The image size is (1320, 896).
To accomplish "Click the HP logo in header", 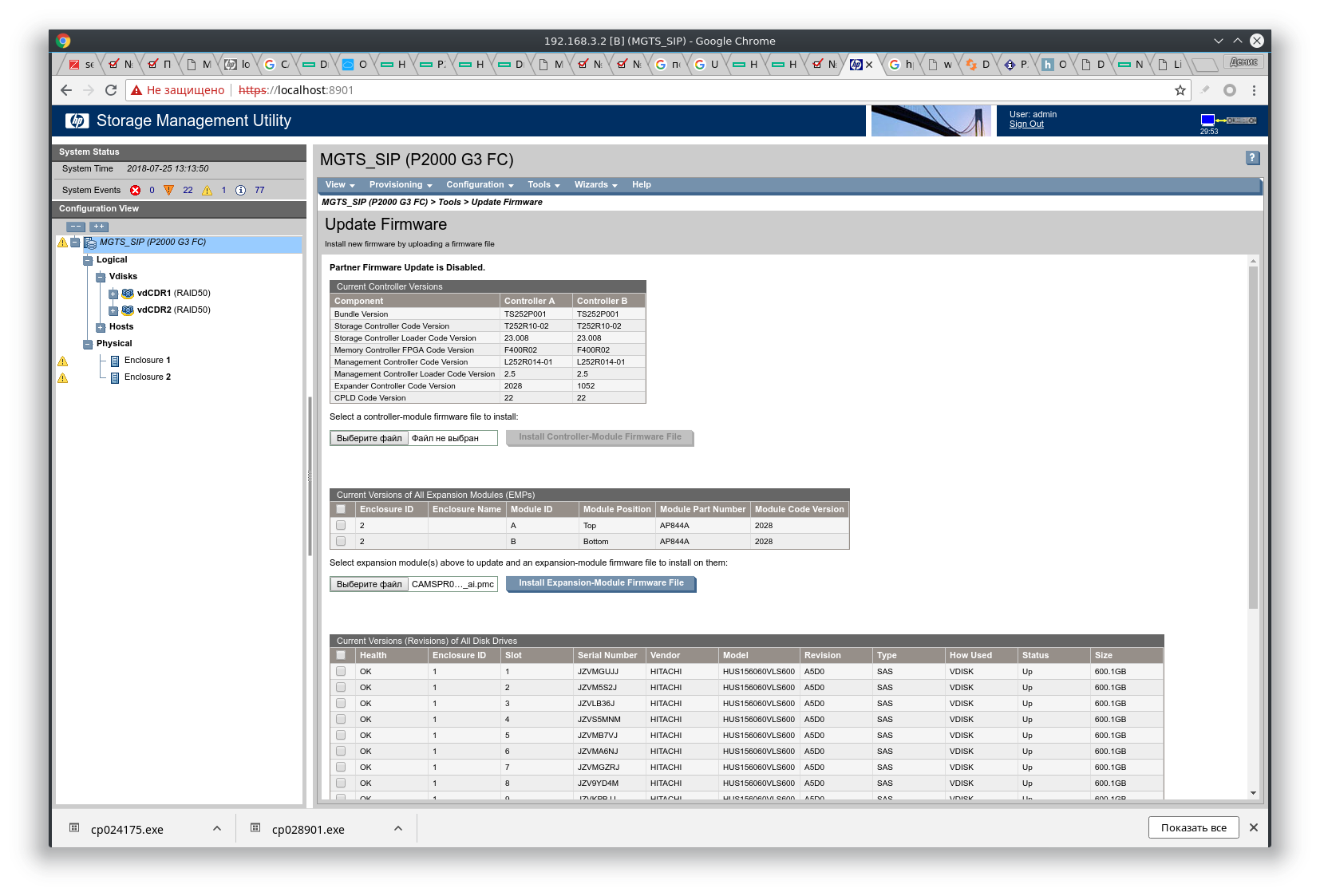I will pyautogui.click(x=77, y=120).
